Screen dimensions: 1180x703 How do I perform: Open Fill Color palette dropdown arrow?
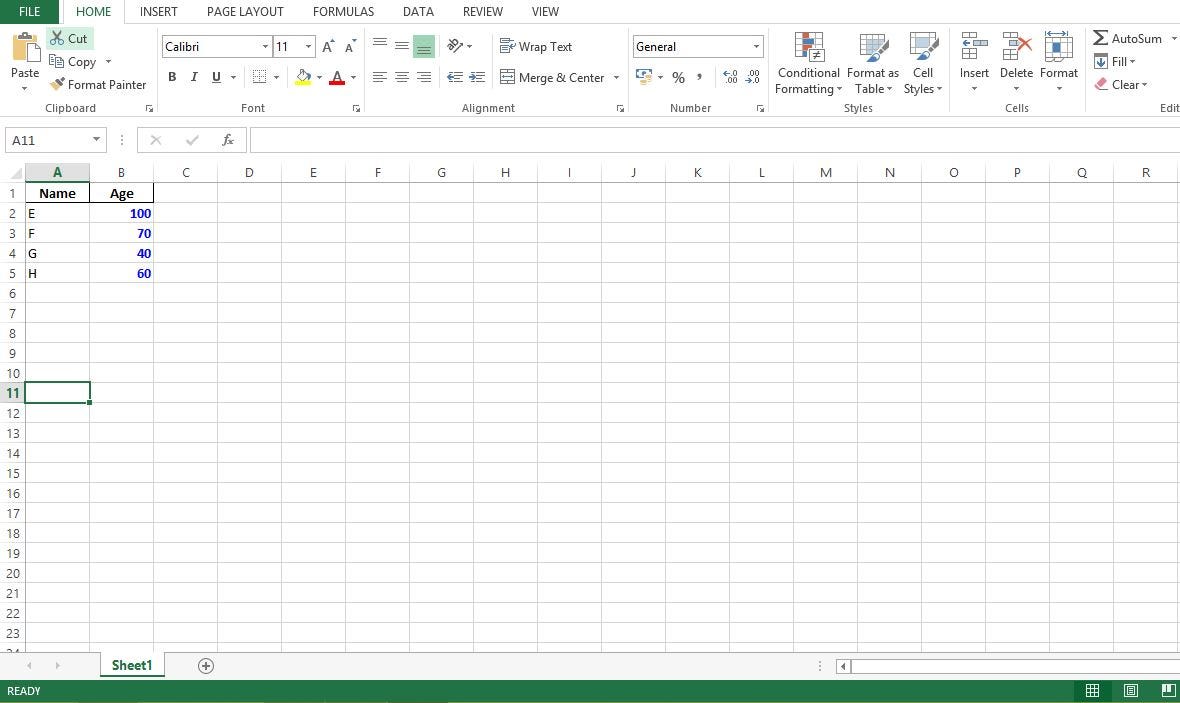coord(319,78)
